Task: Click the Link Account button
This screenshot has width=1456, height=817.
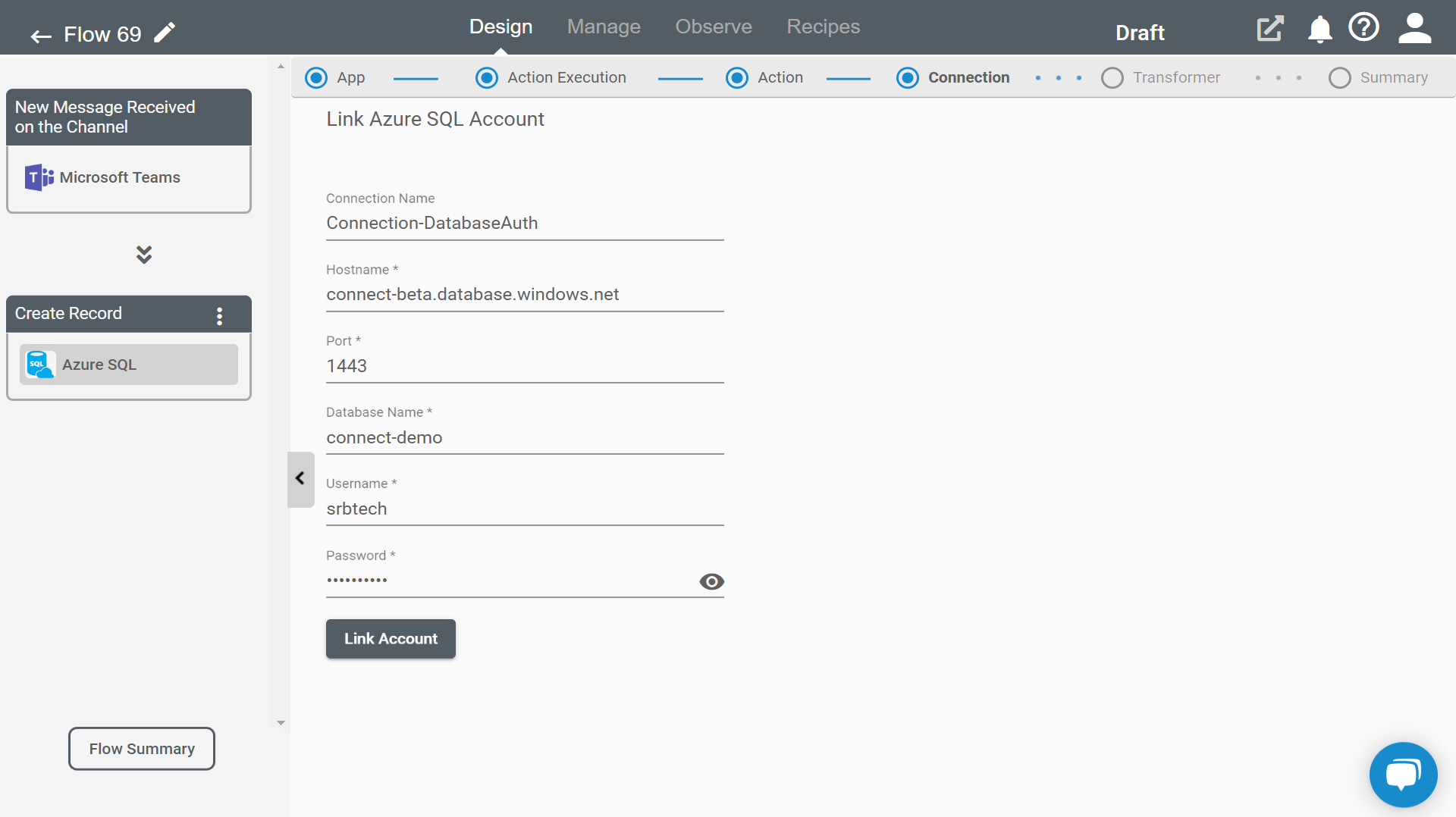Action: 391,639
